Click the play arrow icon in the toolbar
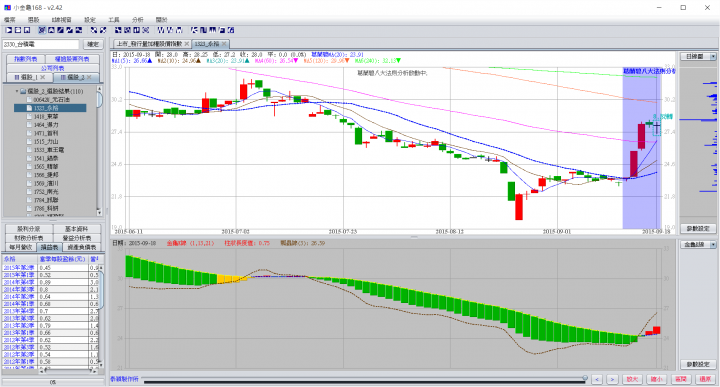The image size is (720, 387). click(9, 30)
